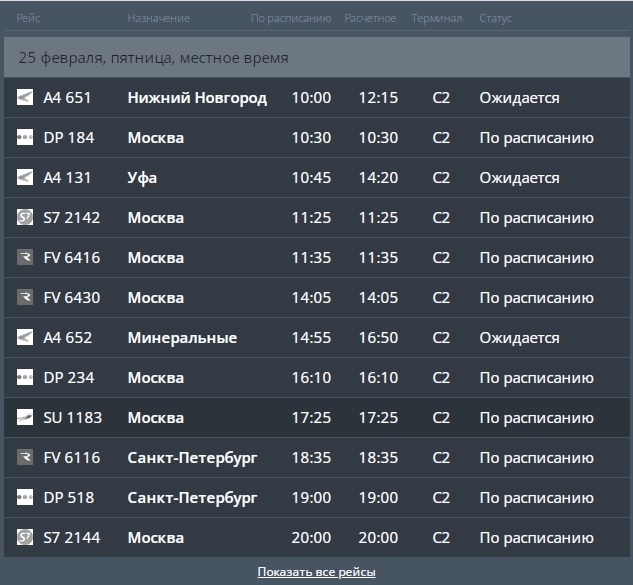The height and width of the screenshot is (585, 633).
Task: Click the 'Рейс' column header
Action: (x=28, y=18)
